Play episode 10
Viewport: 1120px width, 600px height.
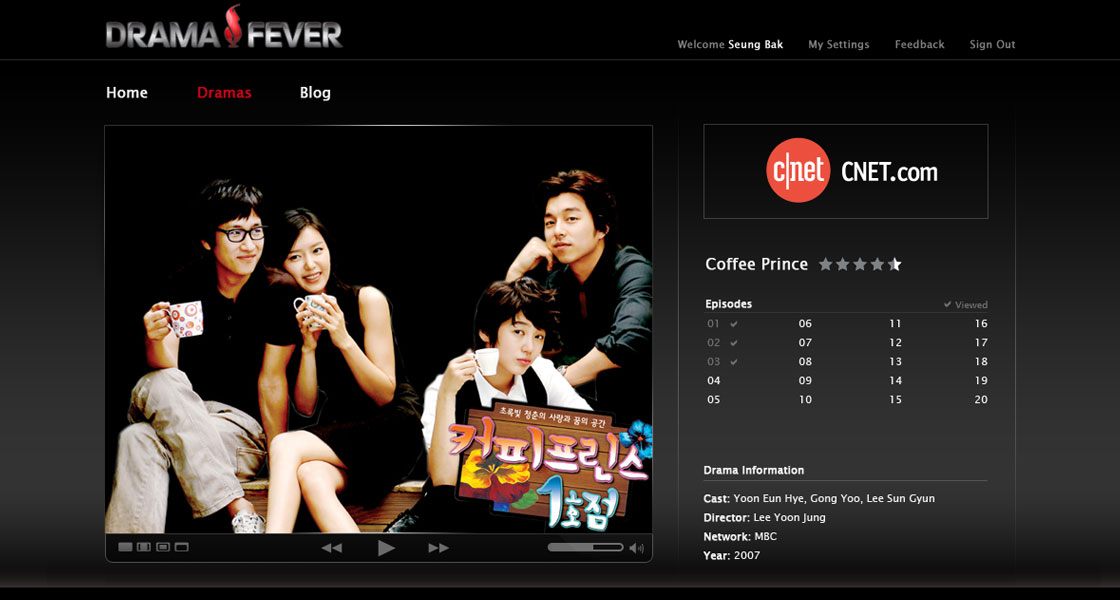coord(805,400)
